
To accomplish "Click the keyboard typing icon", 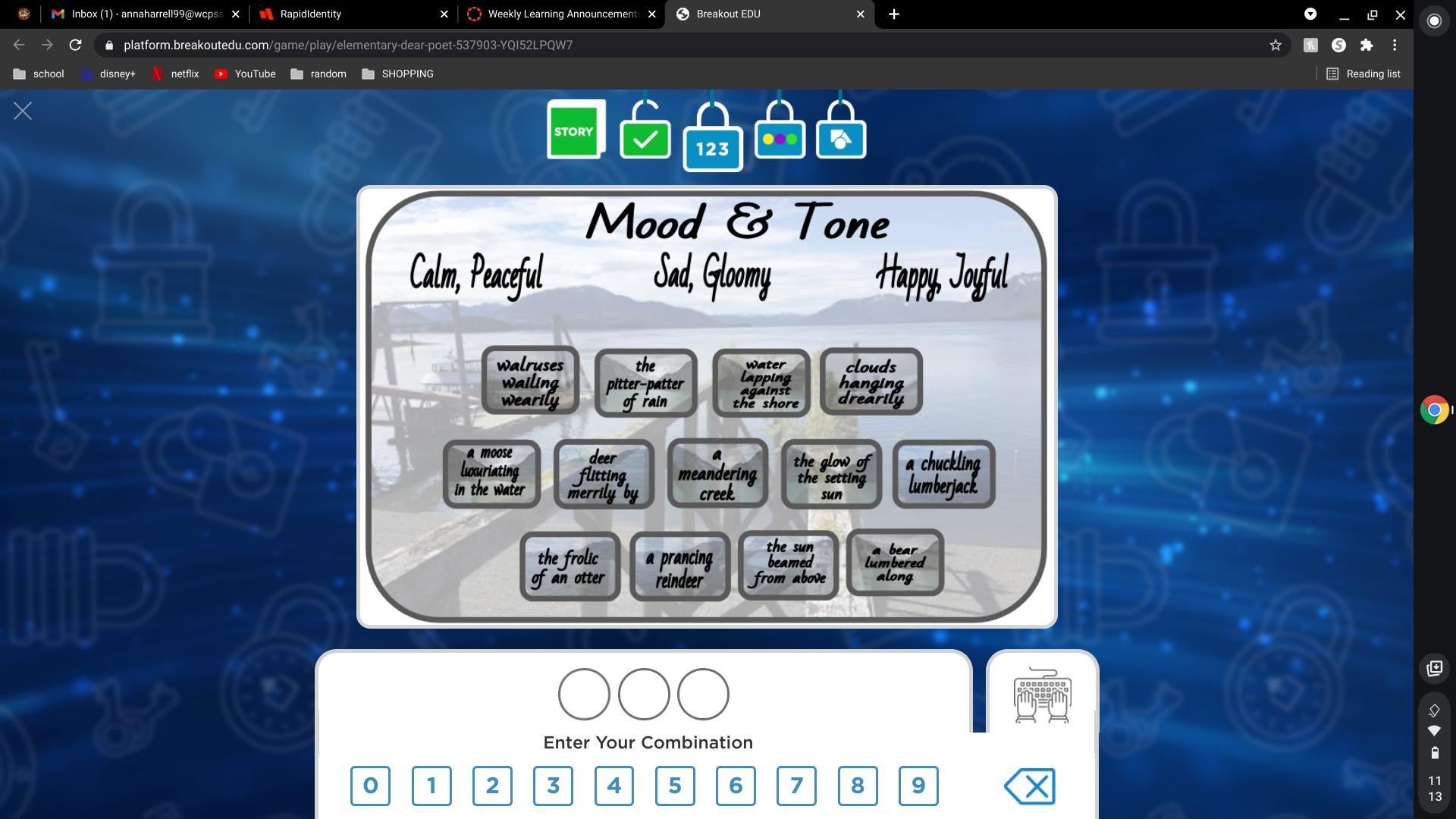I will point(1042,694).
